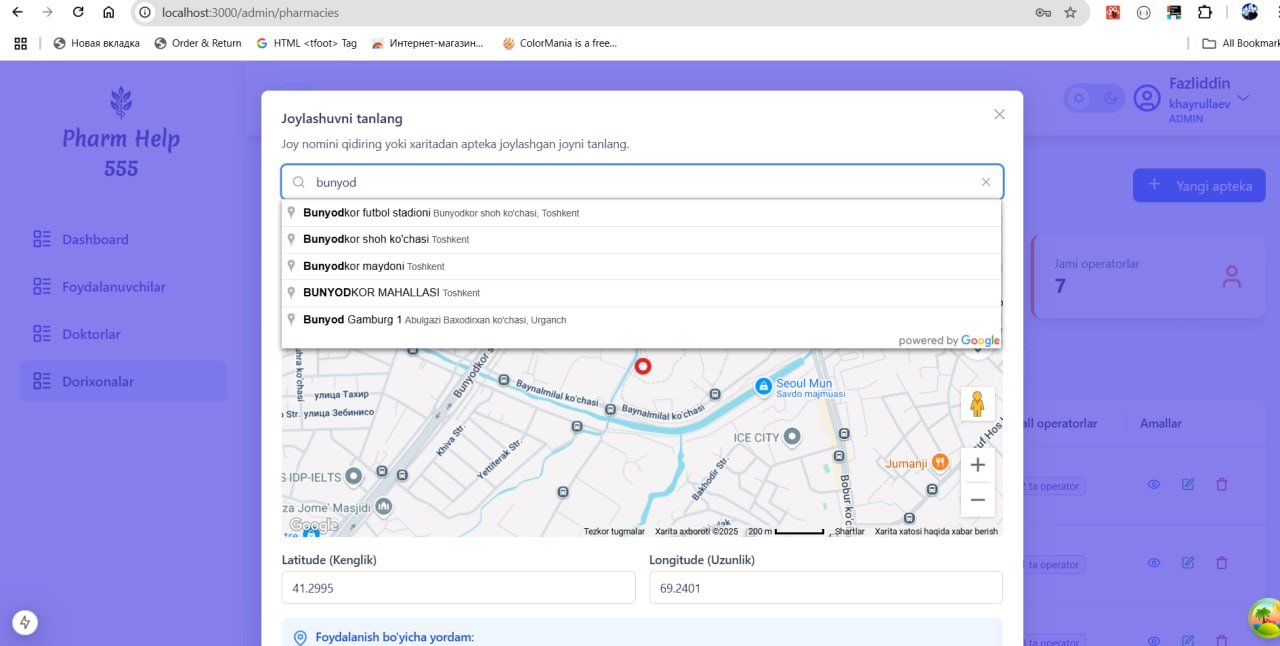View first pharmacy row with eye icon
This screenshot has height=646, width=1280.
click(x=1153, y=484)
